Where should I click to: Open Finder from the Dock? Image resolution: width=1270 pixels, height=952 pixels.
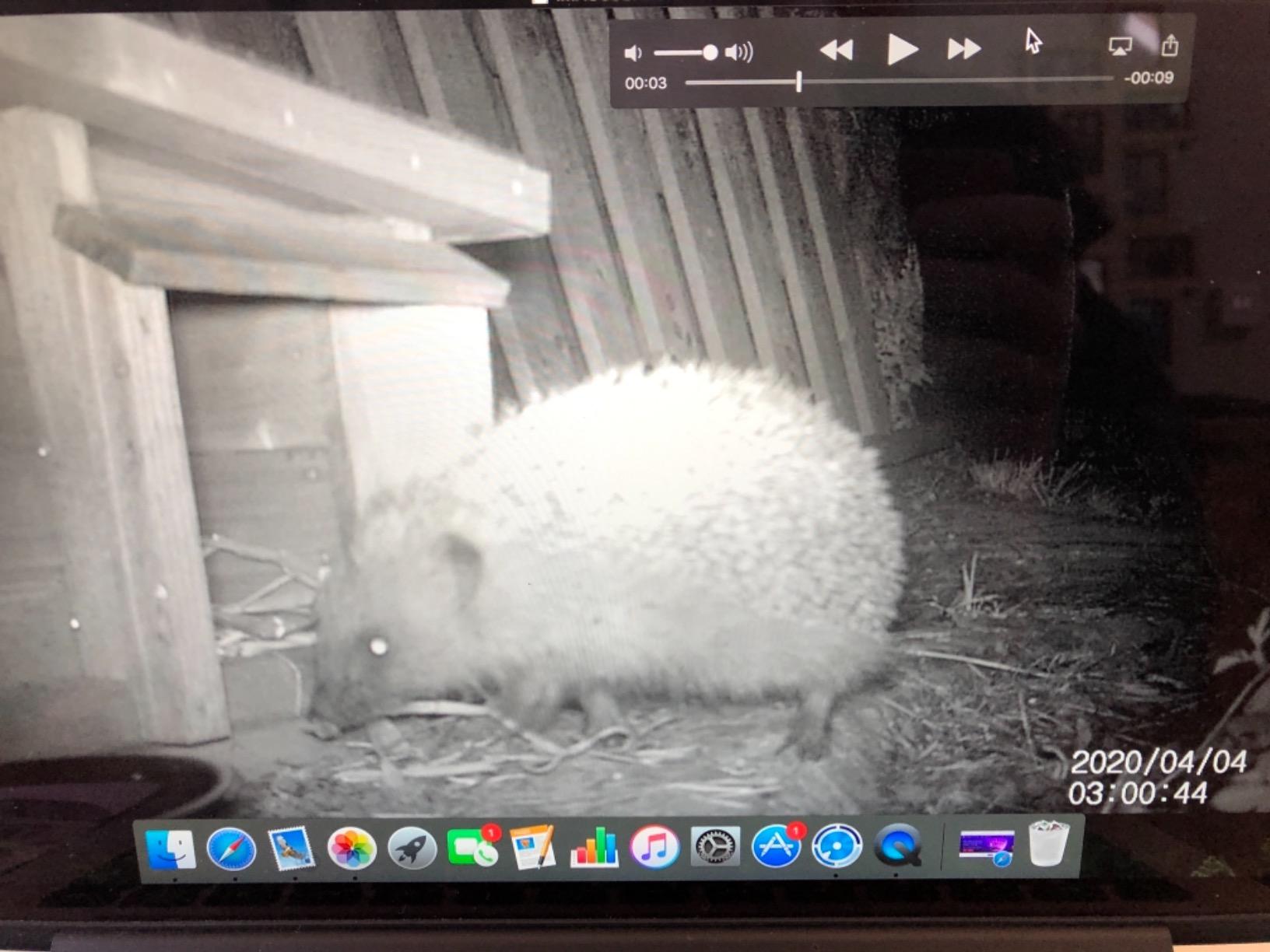(x=171, y=849)
